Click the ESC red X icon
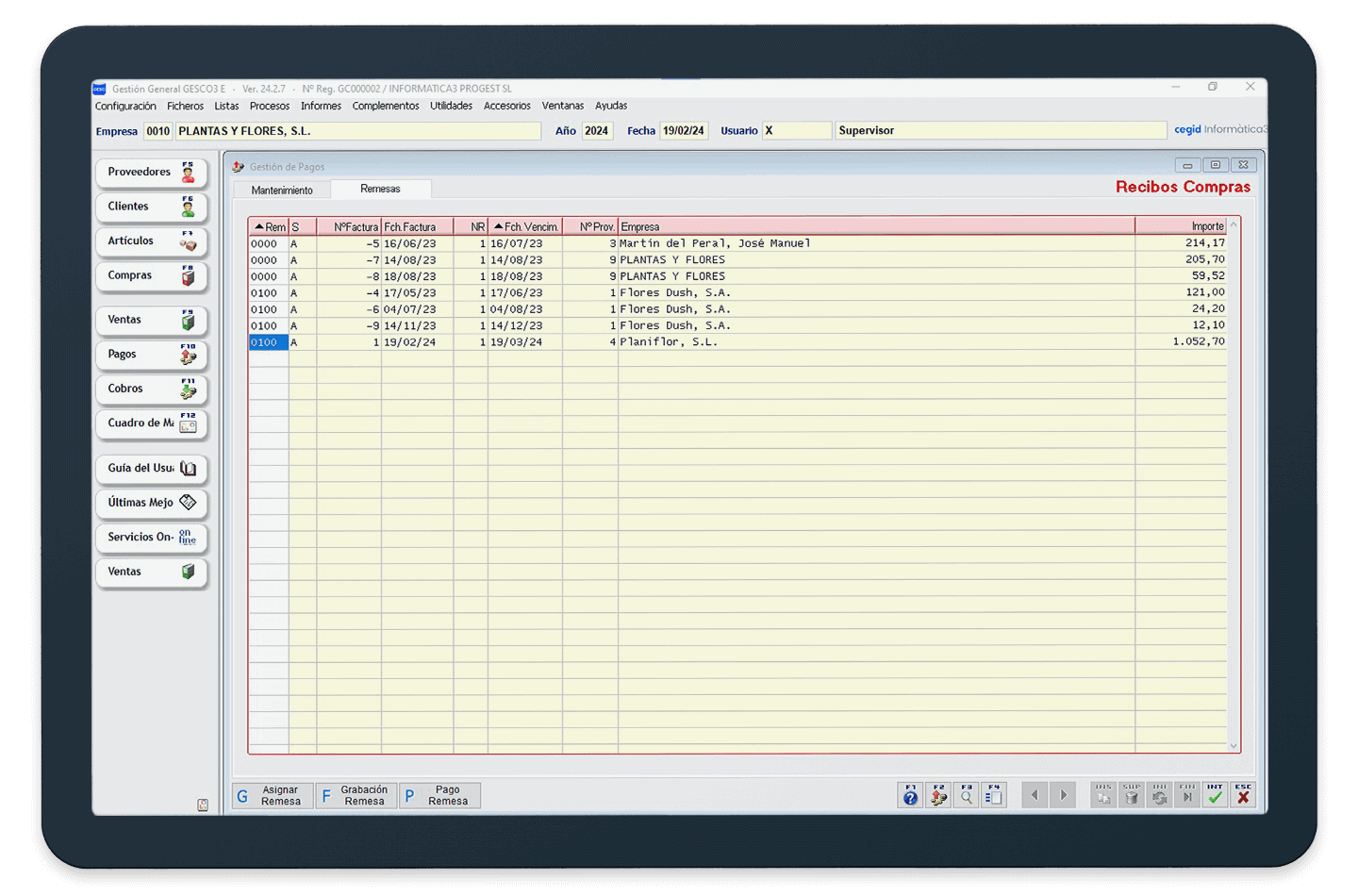 [1243, 795]
